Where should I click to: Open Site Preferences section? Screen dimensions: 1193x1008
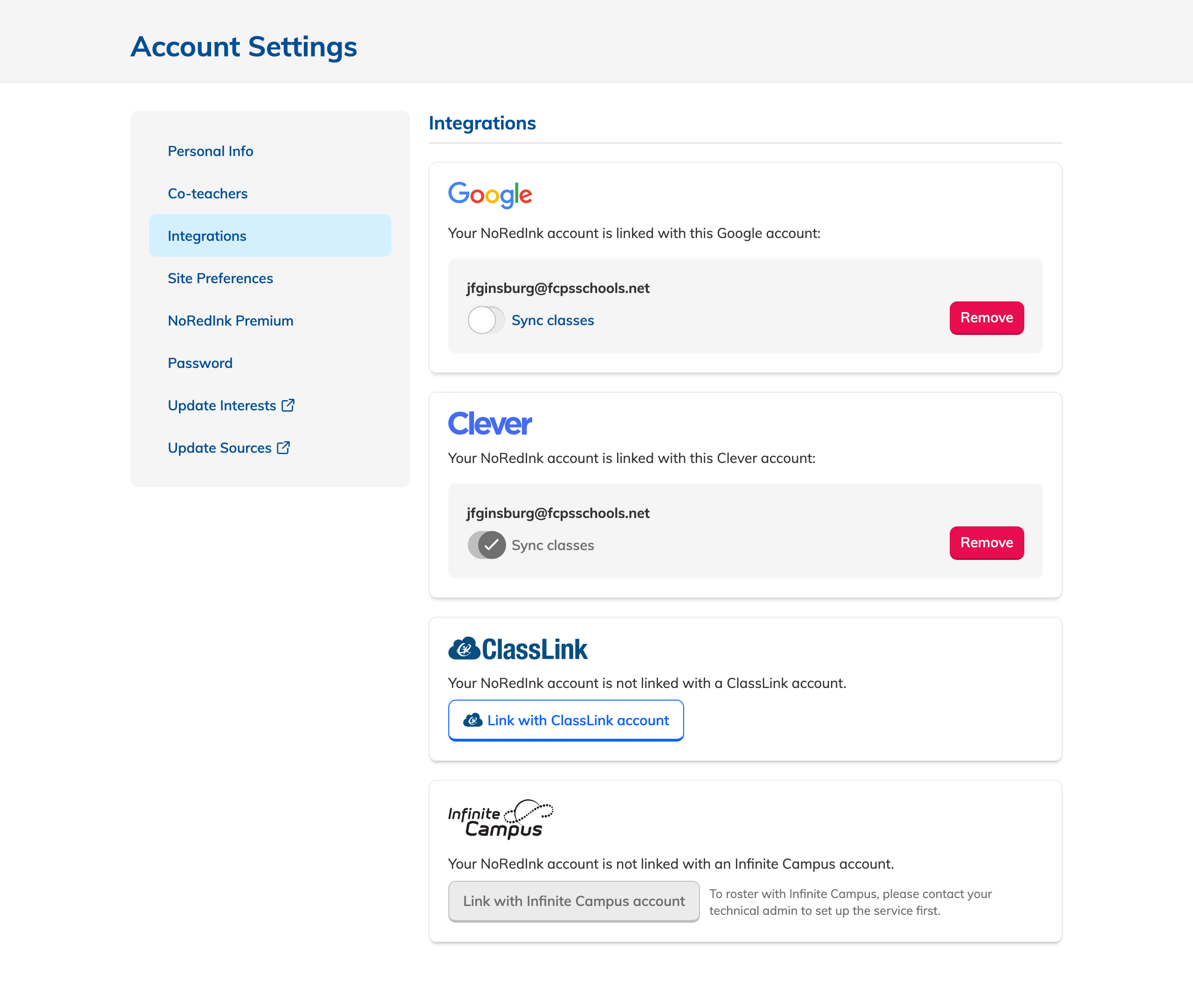click(220, 278)
